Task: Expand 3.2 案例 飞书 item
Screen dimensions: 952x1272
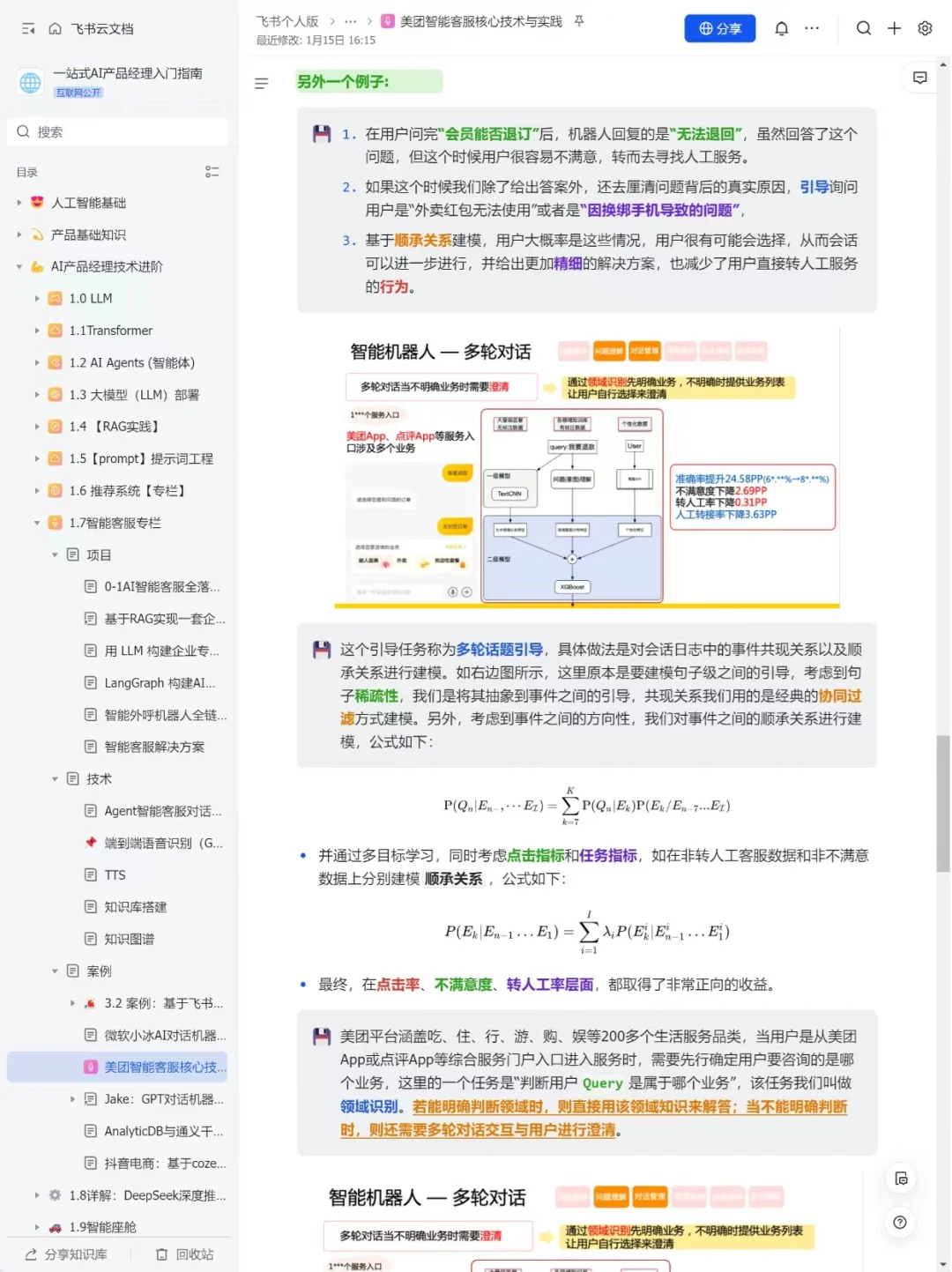Action: (72, 1002)
